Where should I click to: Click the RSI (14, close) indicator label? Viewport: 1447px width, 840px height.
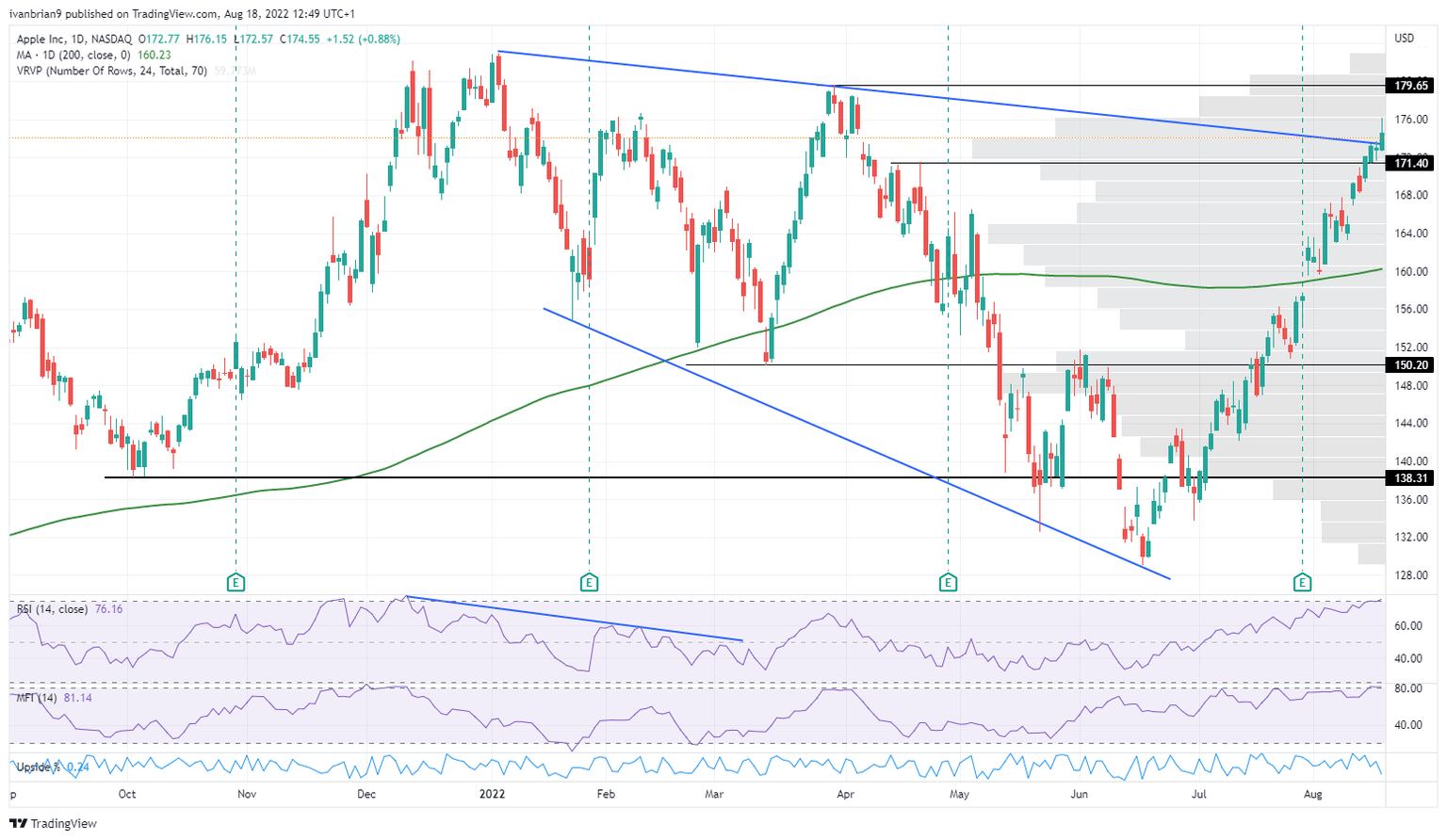click(54, 608)
